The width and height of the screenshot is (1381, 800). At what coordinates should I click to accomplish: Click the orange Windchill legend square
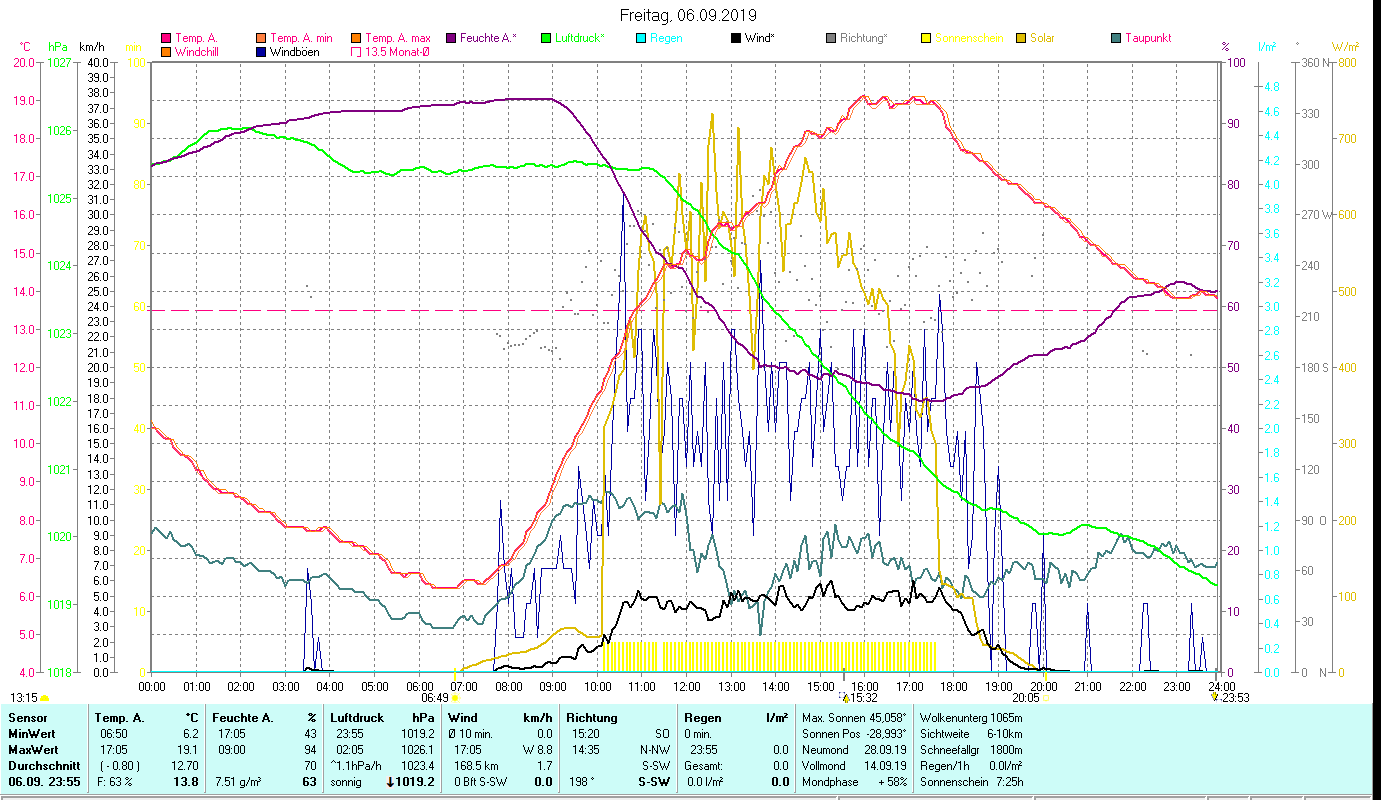point(166,52)
